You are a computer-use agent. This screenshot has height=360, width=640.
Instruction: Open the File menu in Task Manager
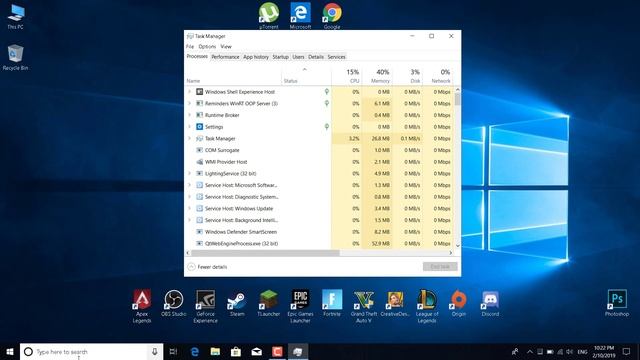[190, 47]
